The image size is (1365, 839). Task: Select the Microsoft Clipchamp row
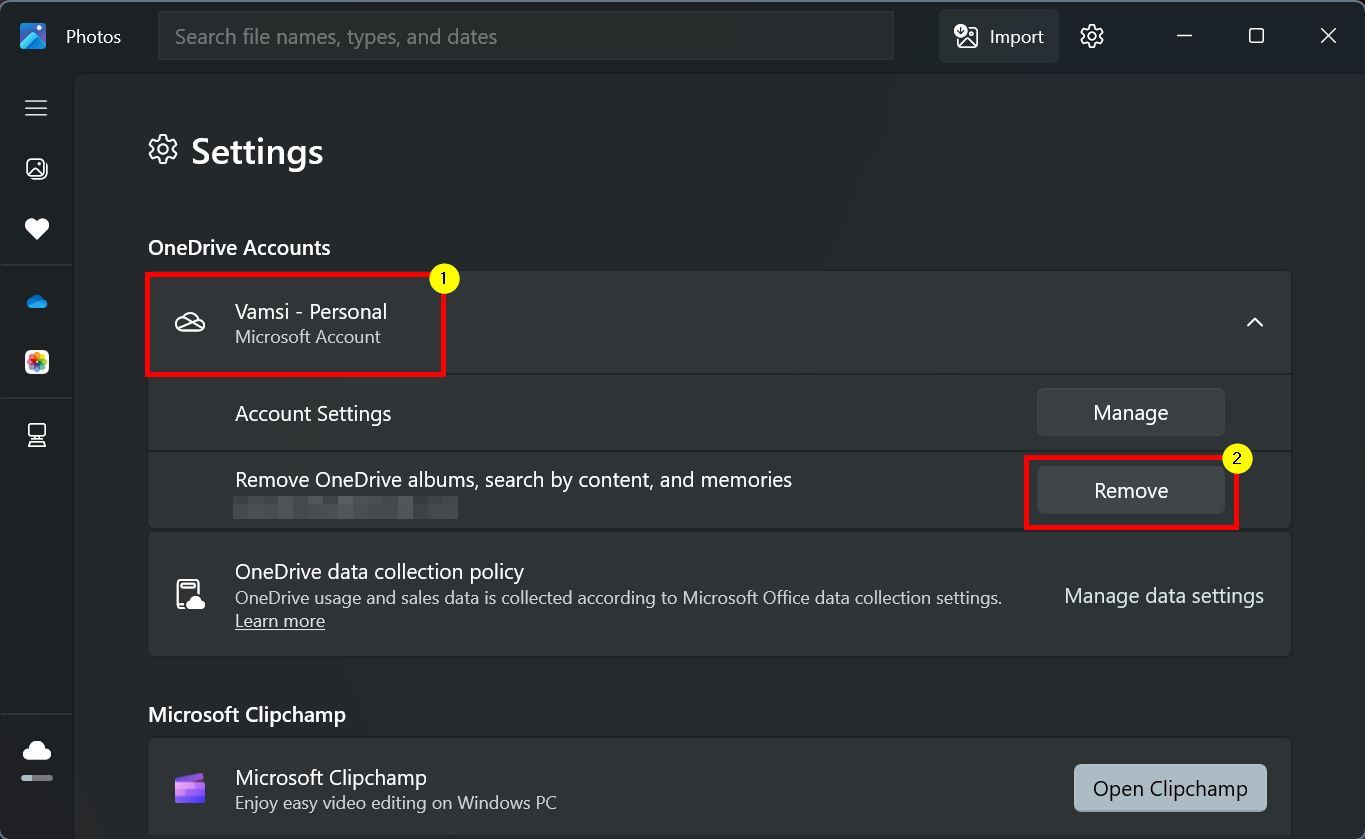(719, 788)
